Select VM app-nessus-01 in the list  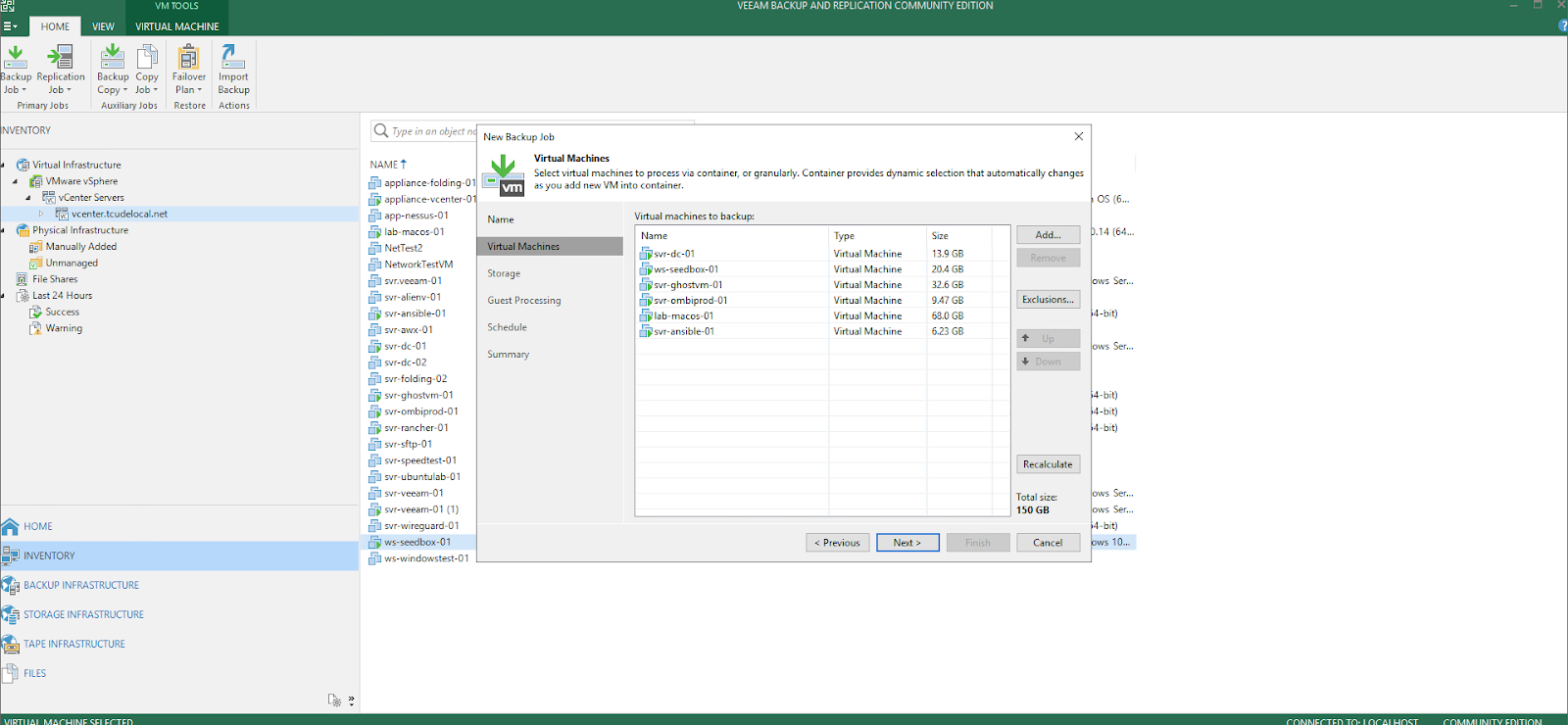pyautogui.click(x=416, y=216)
